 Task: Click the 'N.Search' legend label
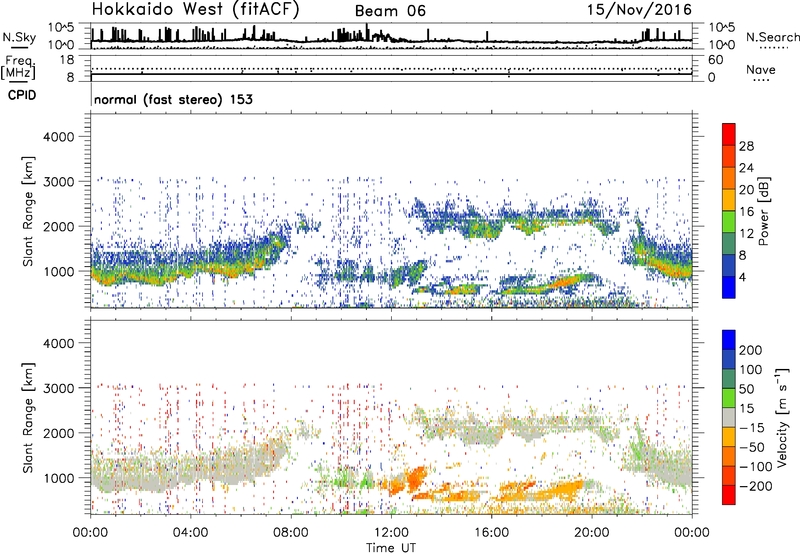tap(773, 37)
